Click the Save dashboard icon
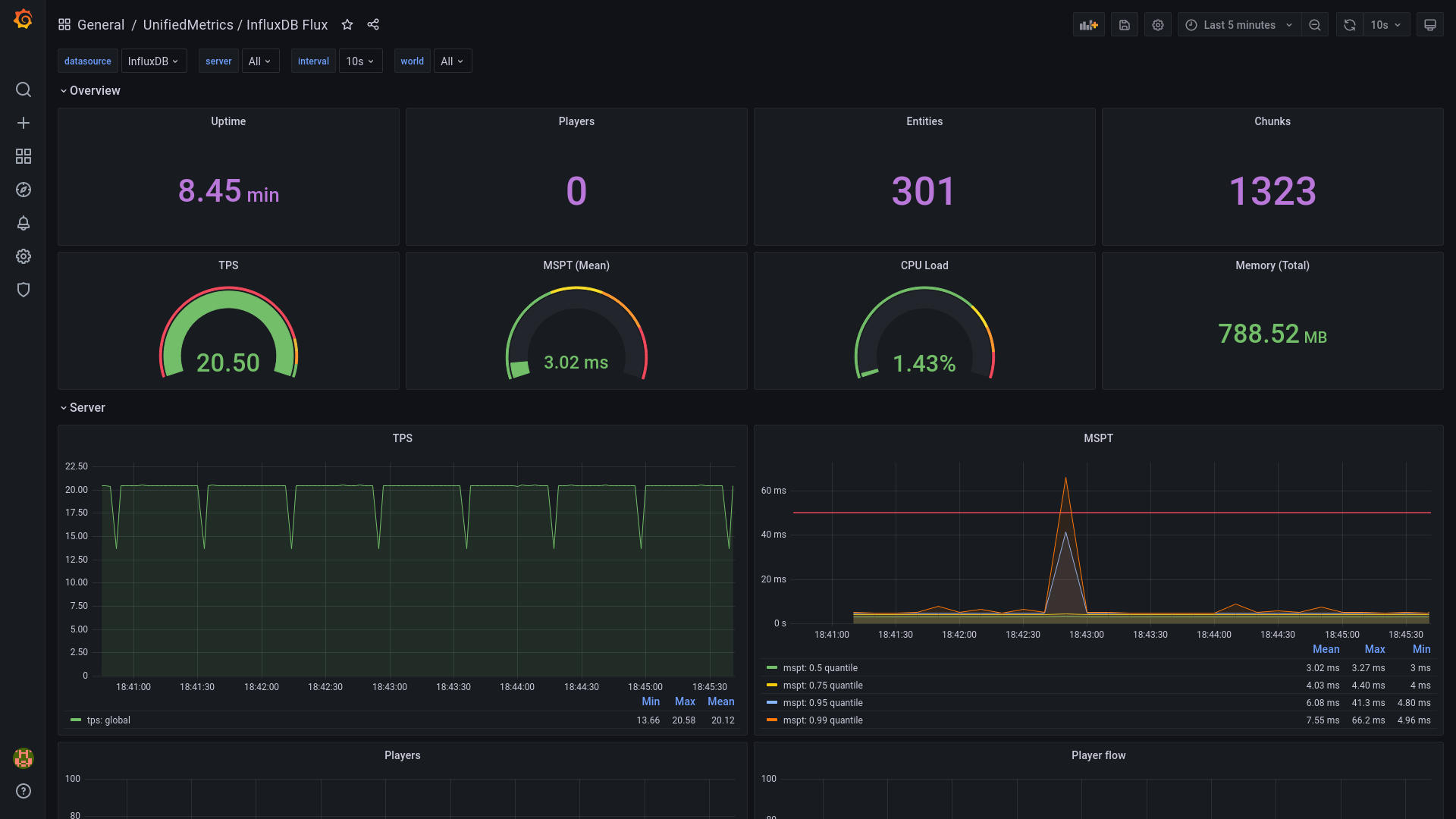 pyautogui.click(x=1125, y=25)
